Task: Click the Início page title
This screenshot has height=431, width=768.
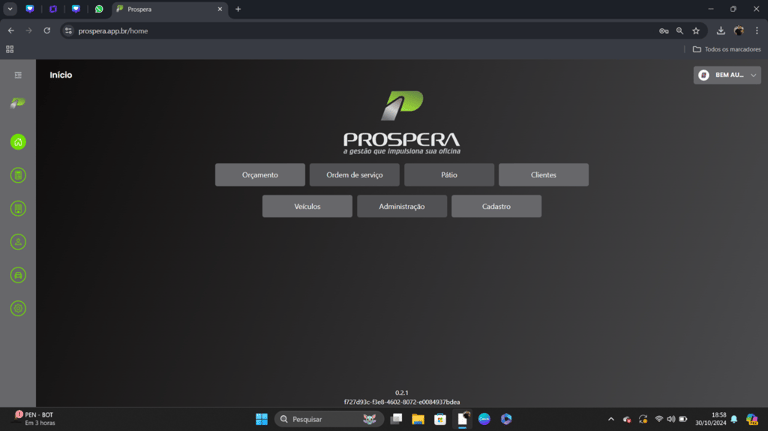Action: click(61, 75)
